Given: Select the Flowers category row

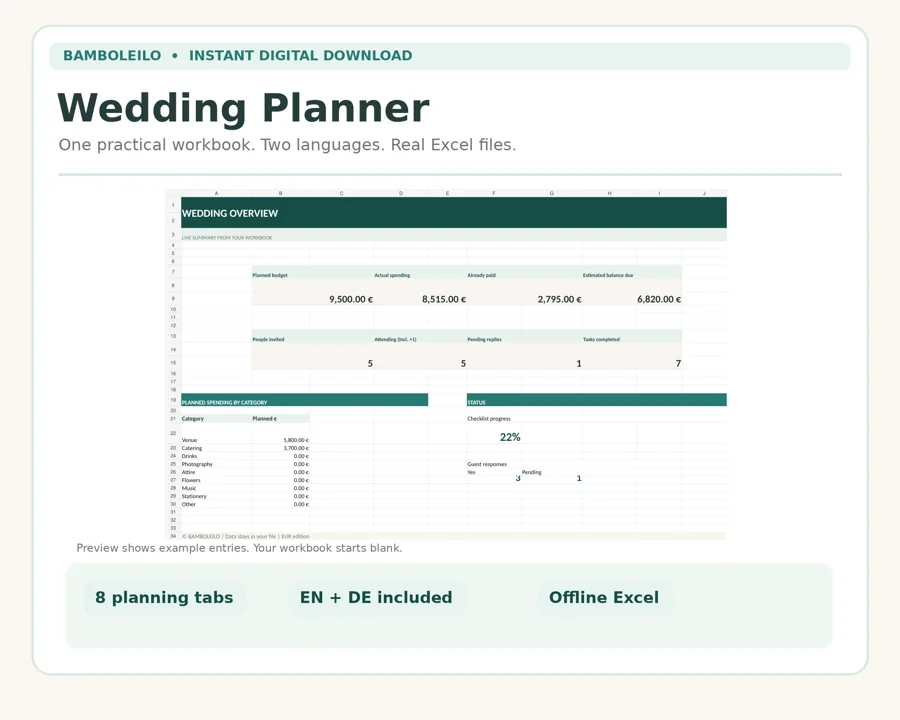Looking at the screenshot, I should [x=245, y=480].
